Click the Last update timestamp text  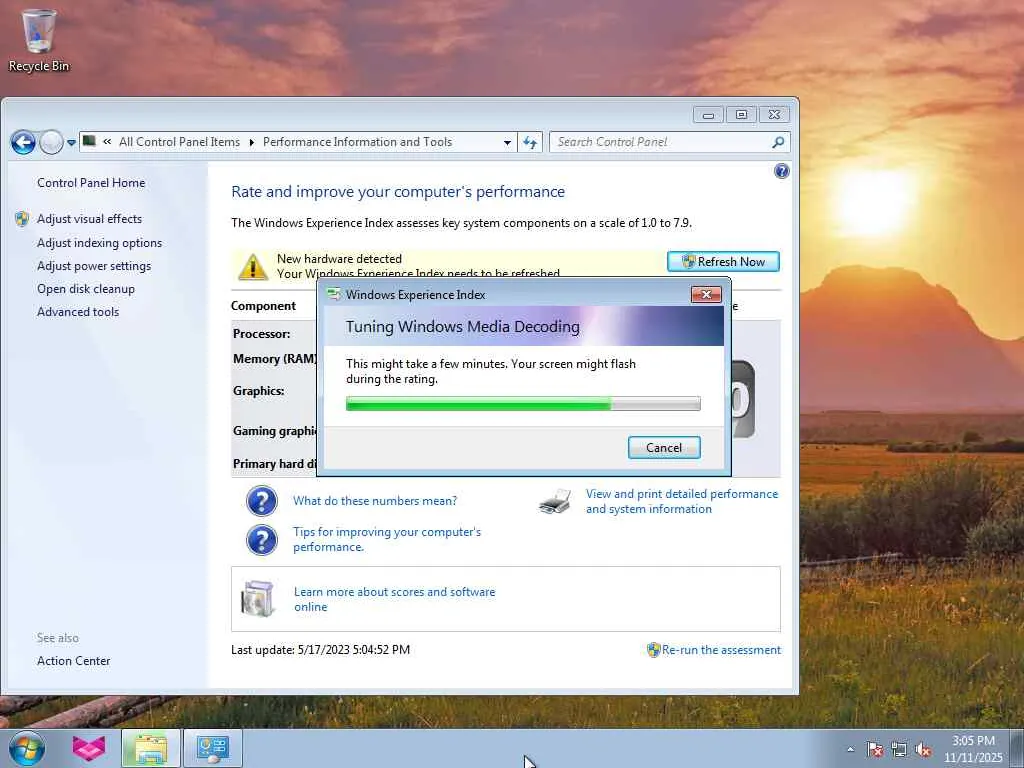point(320,650)
